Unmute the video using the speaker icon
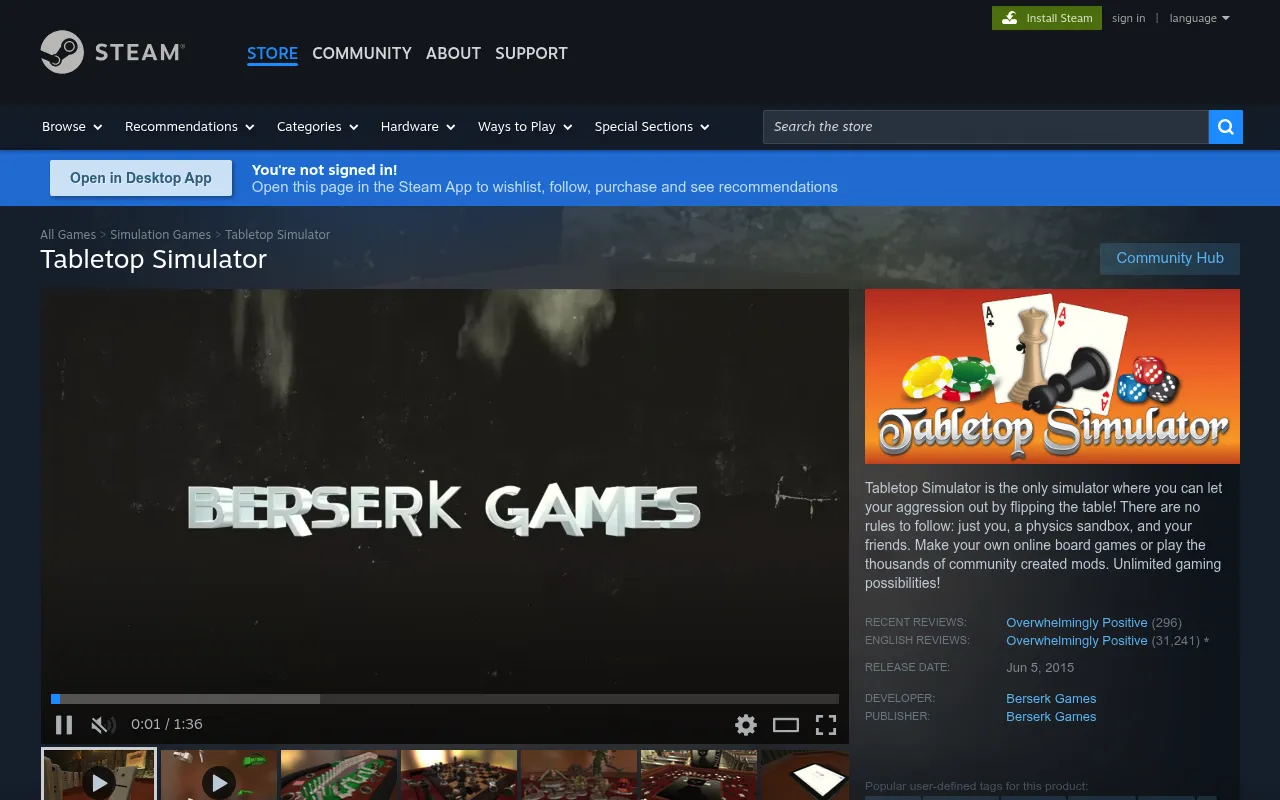 [103, 725]
